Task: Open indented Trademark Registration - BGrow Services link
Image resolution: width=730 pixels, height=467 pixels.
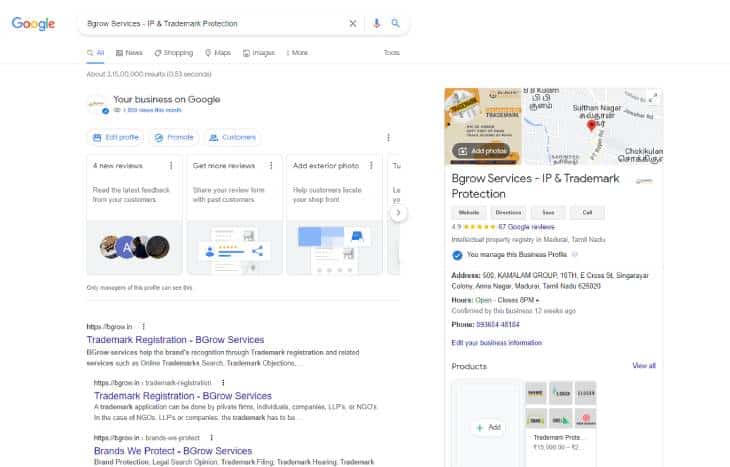Action: [182, 396]
